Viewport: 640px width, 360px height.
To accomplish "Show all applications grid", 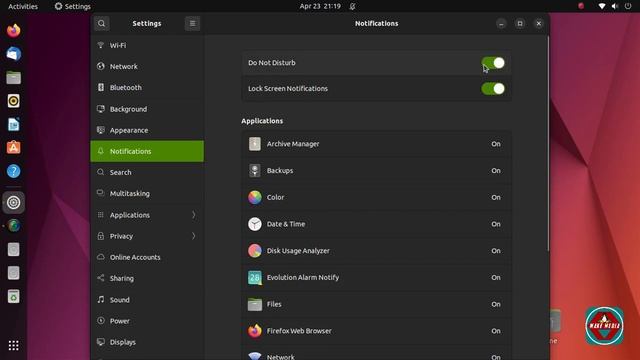I will [13, 346].
